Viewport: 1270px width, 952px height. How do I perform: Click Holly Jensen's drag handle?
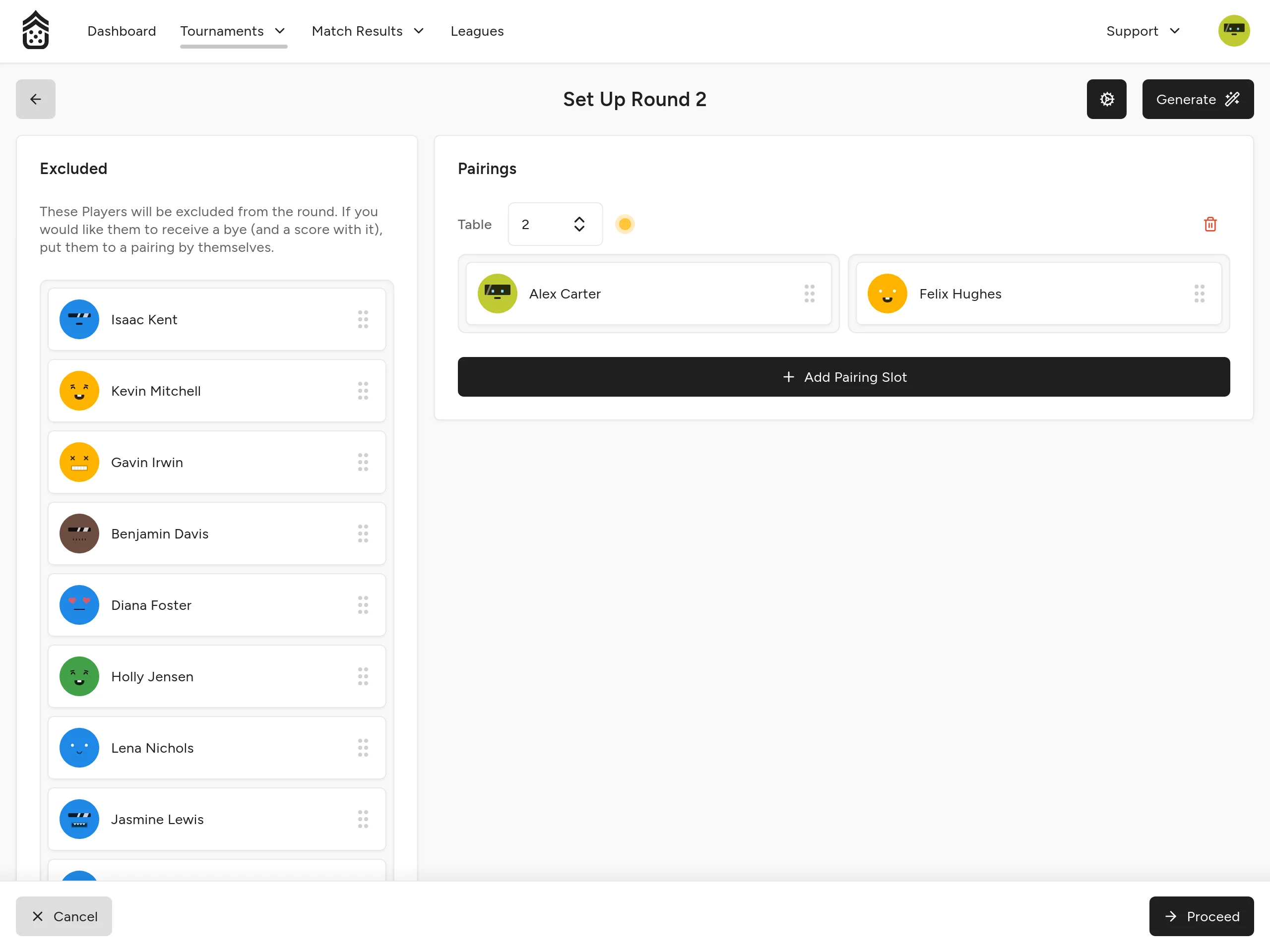[x=363, y=676]
